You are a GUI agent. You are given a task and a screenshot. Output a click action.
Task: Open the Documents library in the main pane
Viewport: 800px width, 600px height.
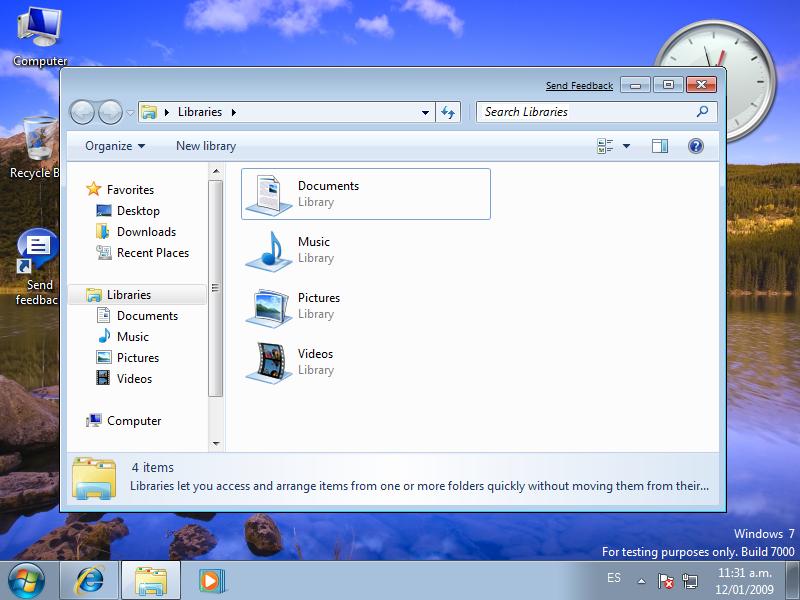tap(328, 193)
